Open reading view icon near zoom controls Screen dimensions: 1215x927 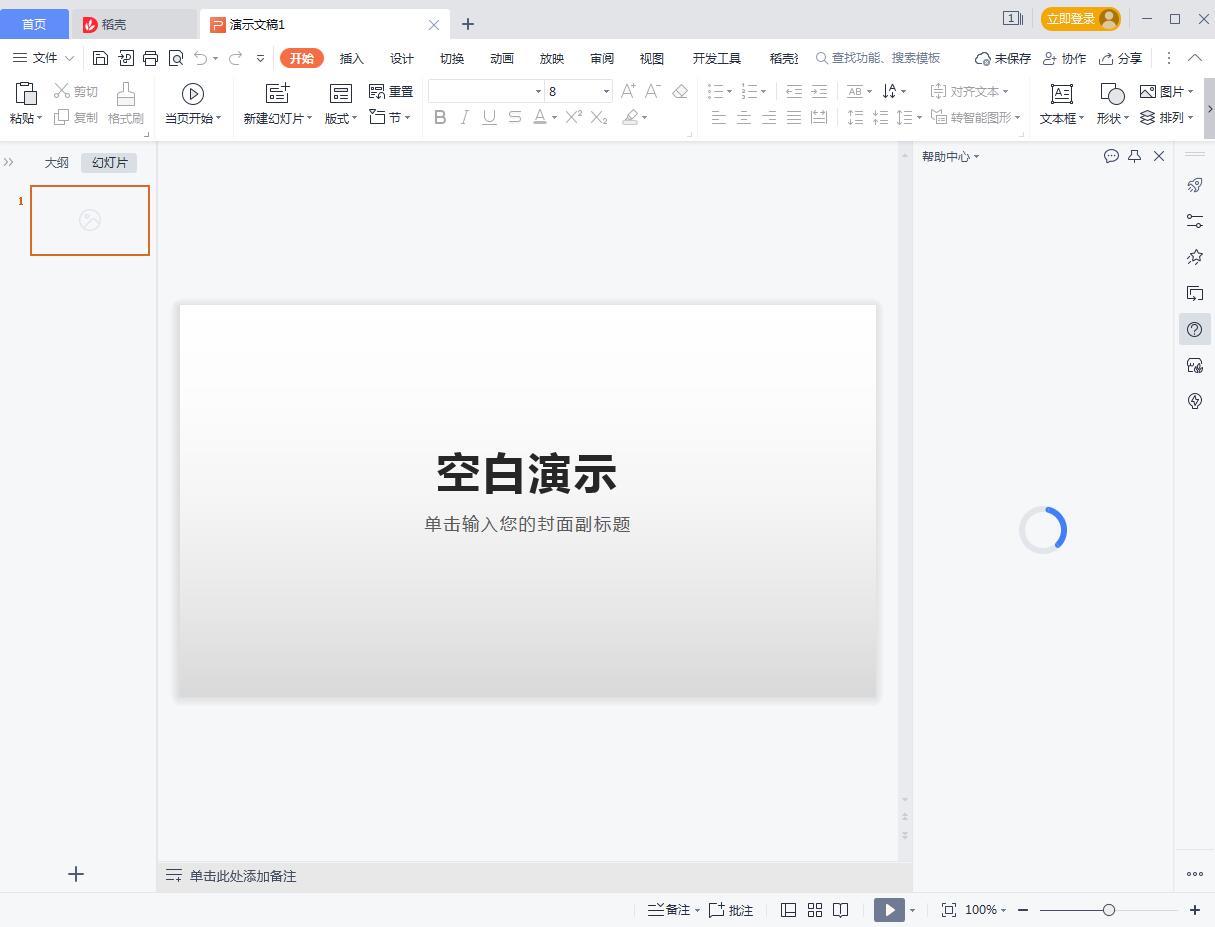click(840, 910)
